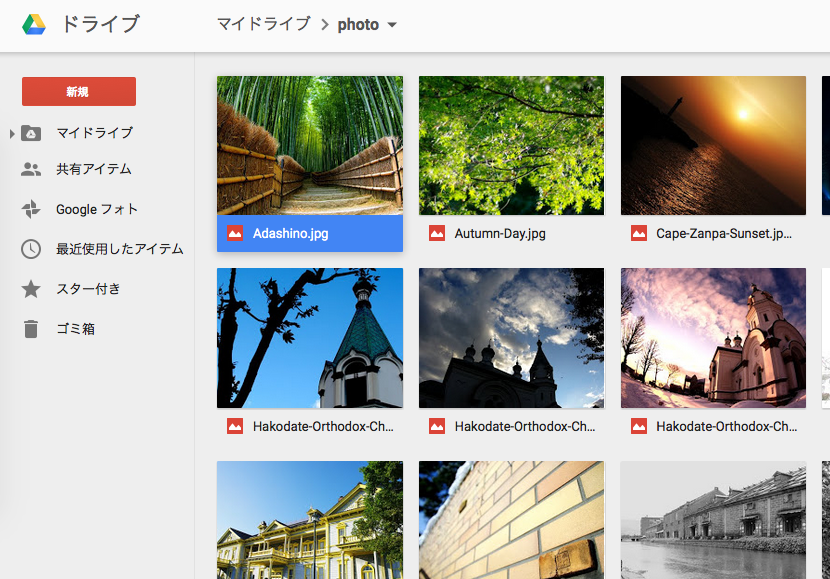Click the image file icon beside Autumn-Day.jpg
Image resolution: width=830 pixels, height=579 pixels.
coord(437,233)
